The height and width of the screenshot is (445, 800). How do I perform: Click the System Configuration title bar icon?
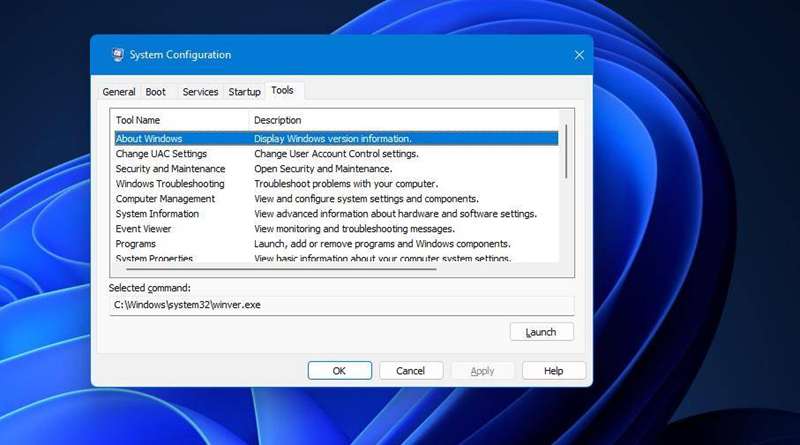pos(118,55)
